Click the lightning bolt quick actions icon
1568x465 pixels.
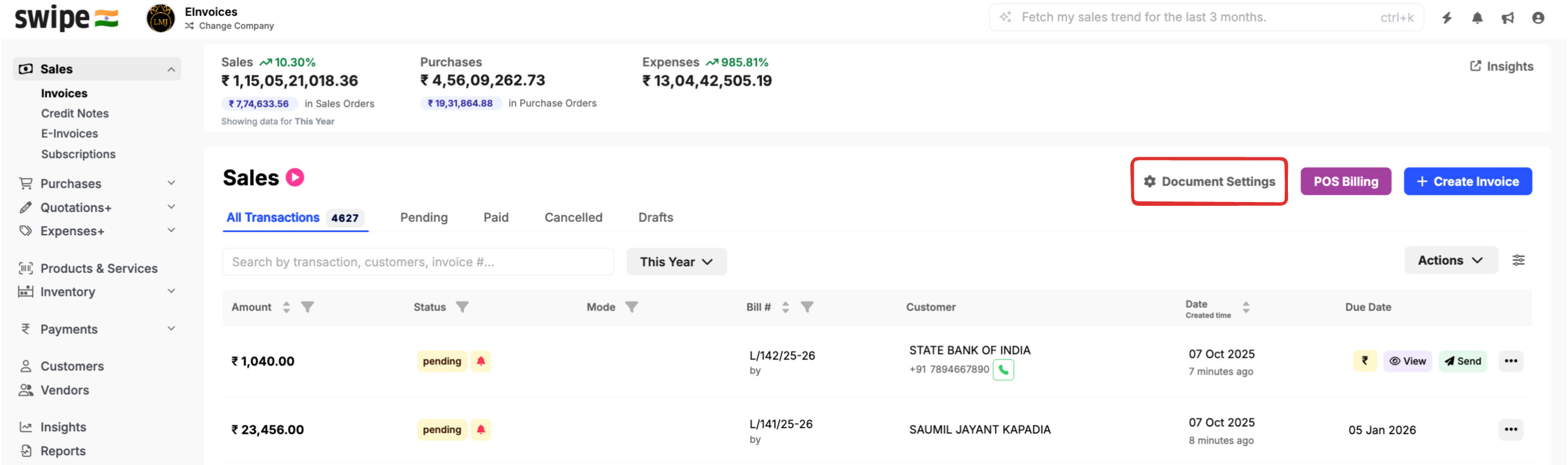click(1447, 19)
